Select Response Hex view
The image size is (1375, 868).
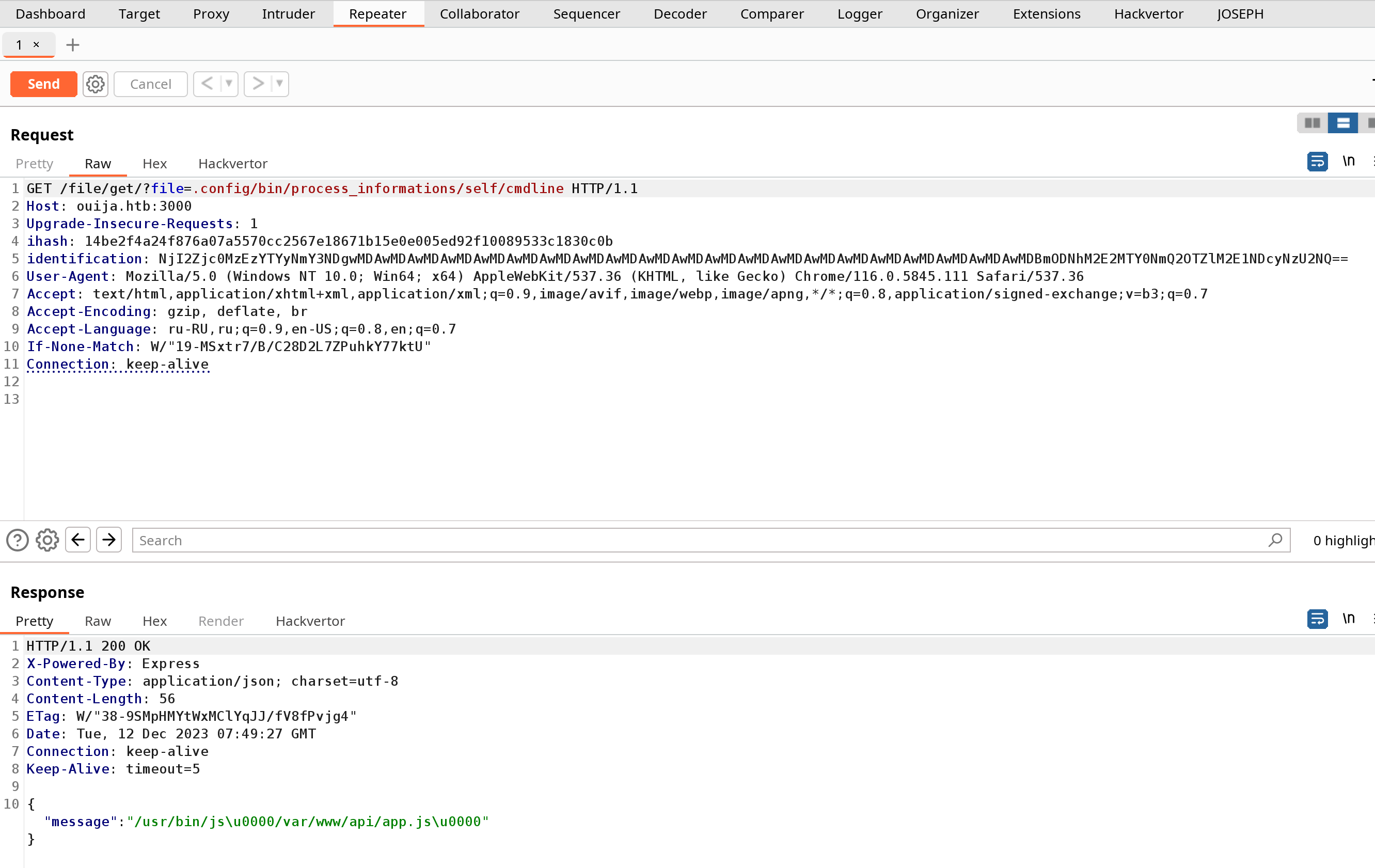pos(155,621)
